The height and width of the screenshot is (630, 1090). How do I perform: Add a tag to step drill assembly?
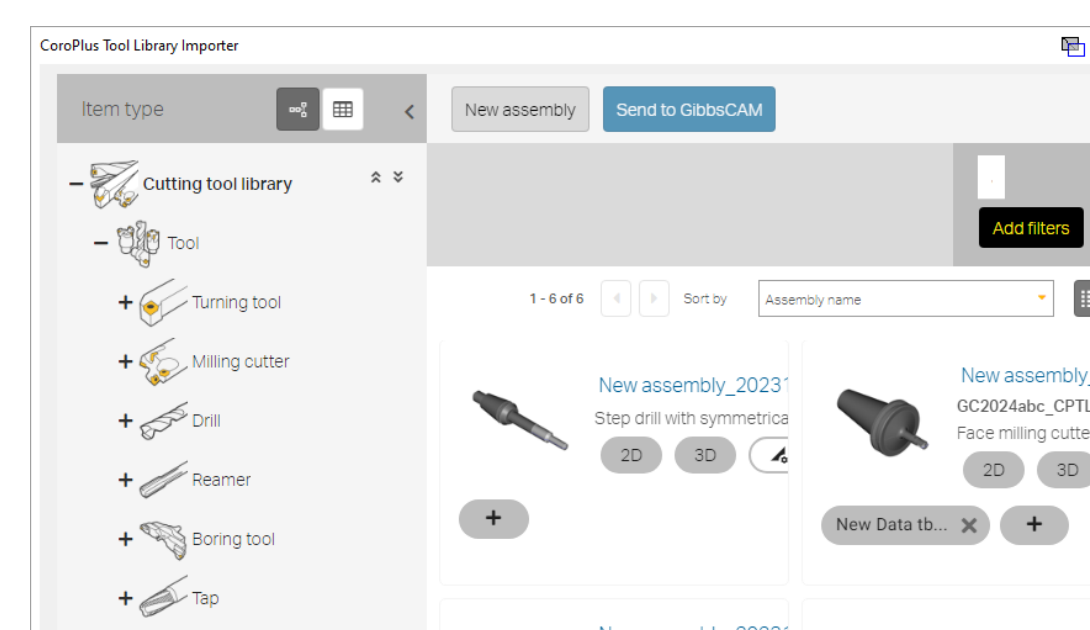click(x=494, y=519)
